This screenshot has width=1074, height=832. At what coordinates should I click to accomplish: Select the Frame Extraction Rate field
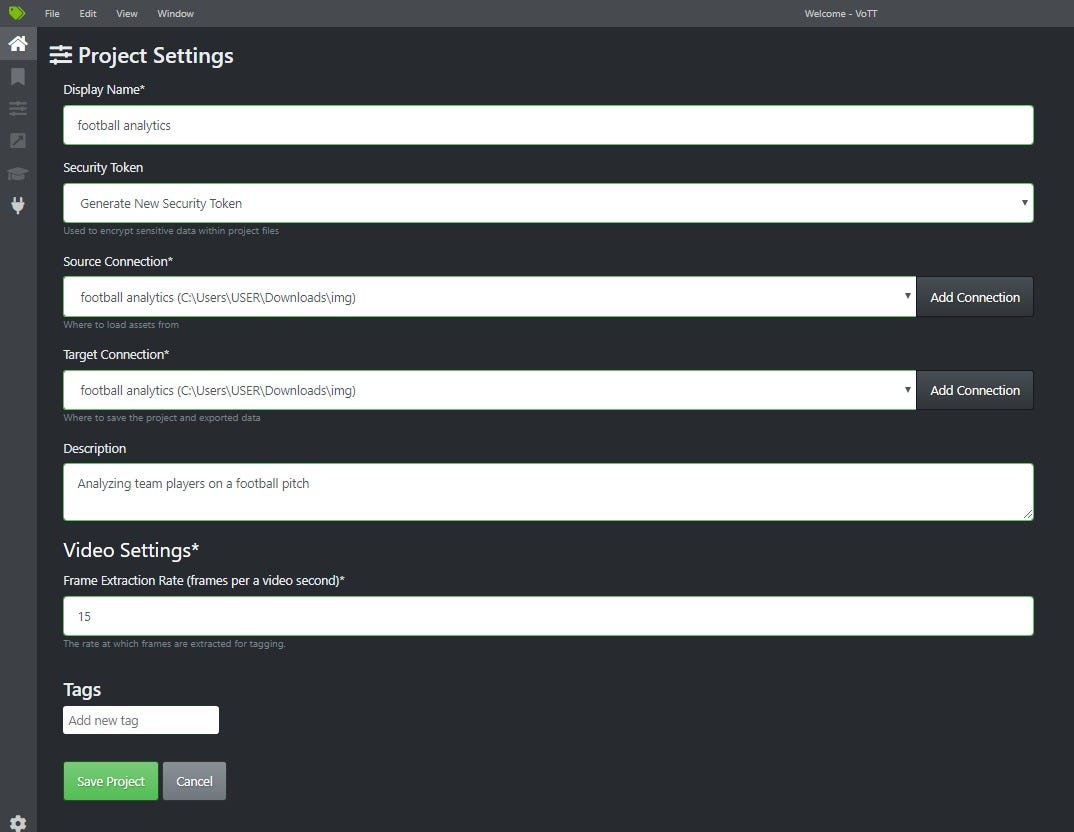point(548,616)
